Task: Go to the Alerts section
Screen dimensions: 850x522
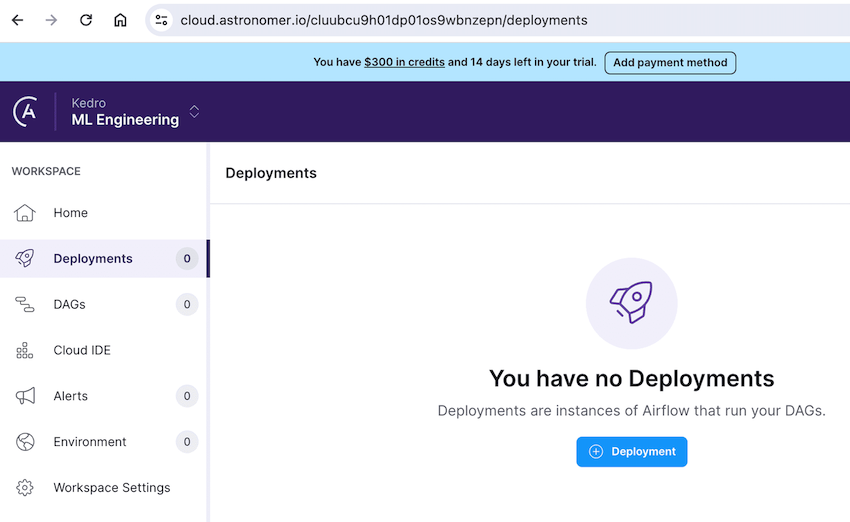Action: [71, 397]
